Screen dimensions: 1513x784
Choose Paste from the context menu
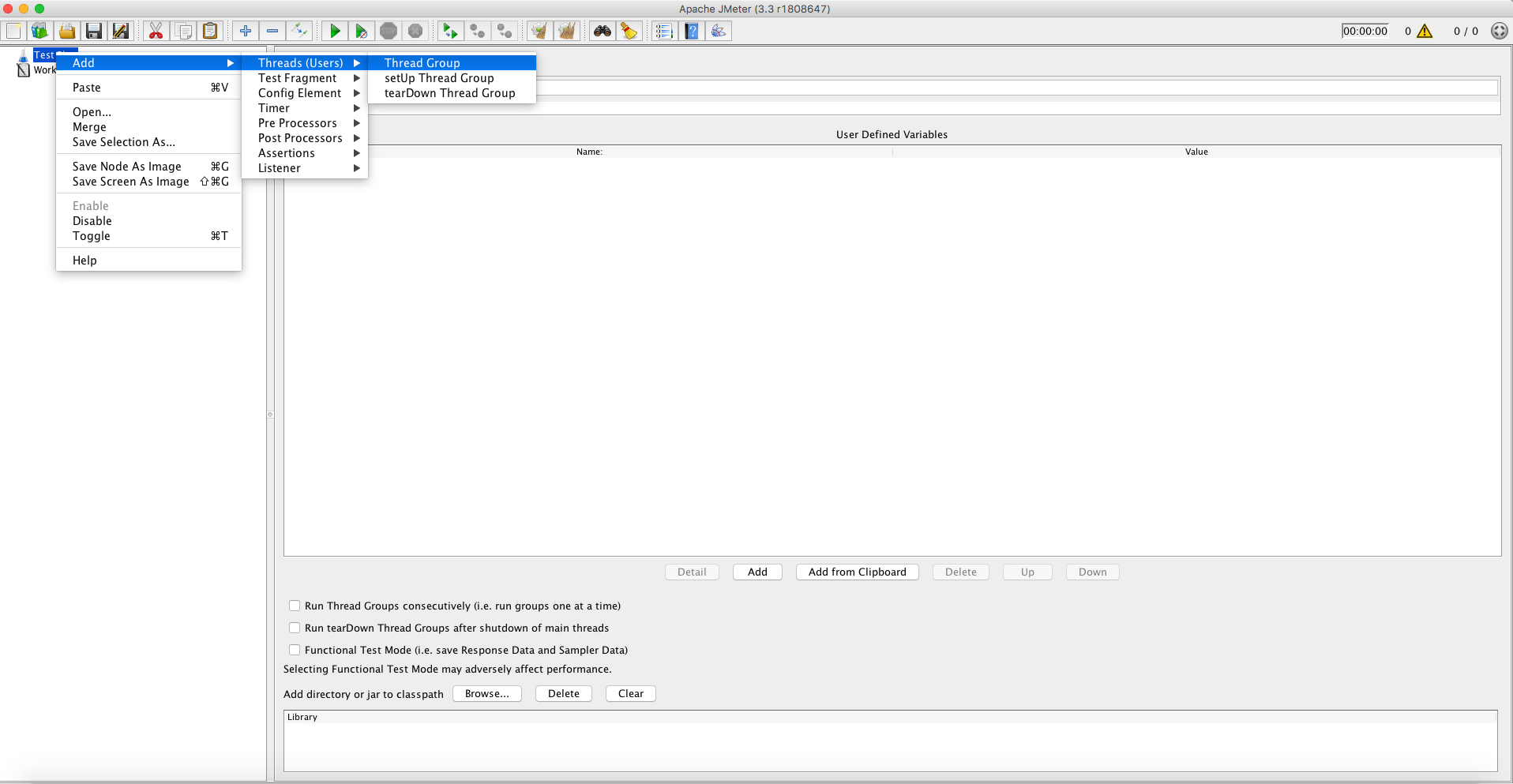click(148, 88)
